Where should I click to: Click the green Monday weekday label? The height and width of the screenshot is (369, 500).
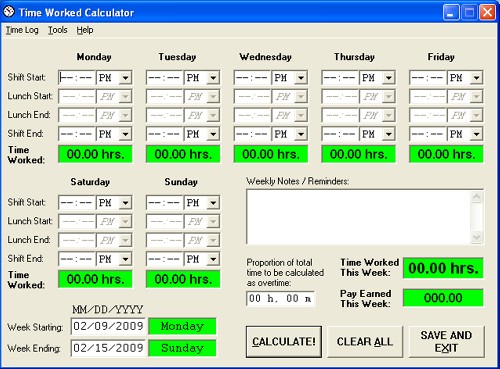(182, 326)
